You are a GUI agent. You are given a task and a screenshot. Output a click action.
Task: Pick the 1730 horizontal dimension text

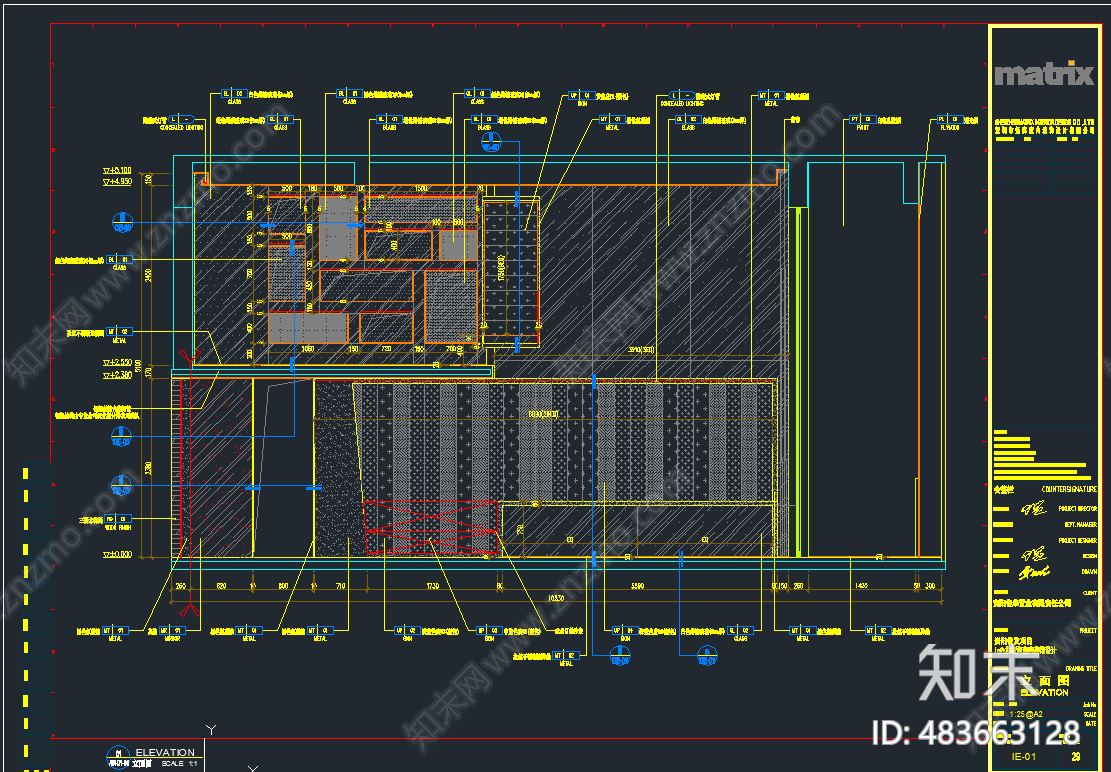(432, 586)
